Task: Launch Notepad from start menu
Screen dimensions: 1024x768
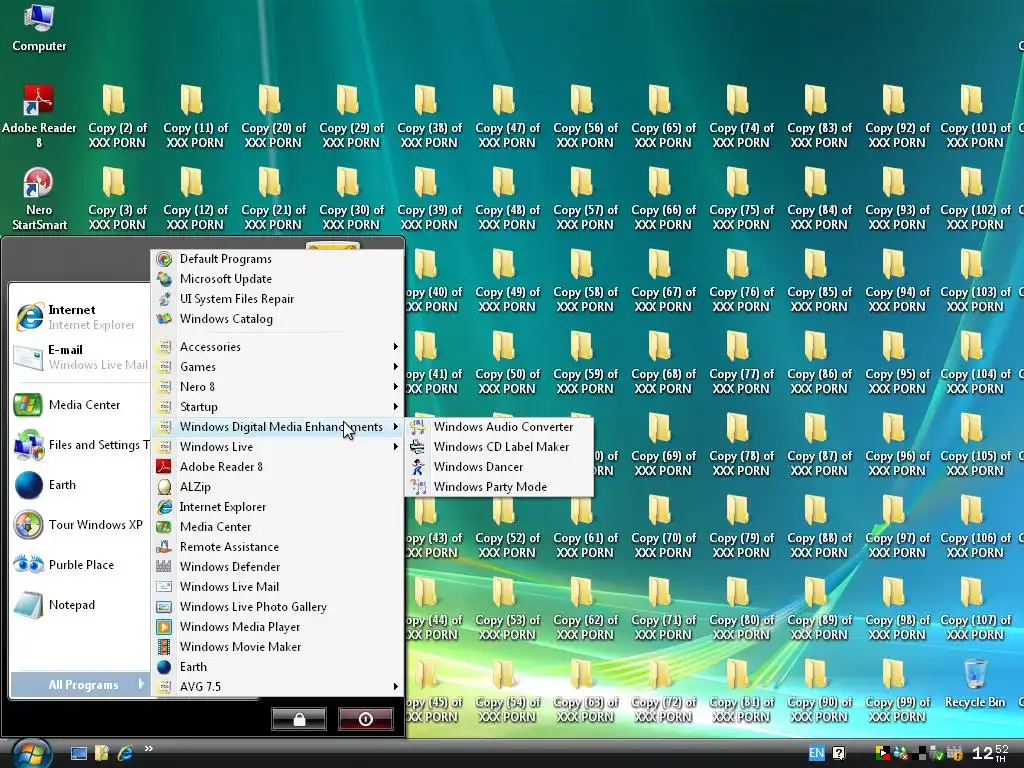Action: 80,605
